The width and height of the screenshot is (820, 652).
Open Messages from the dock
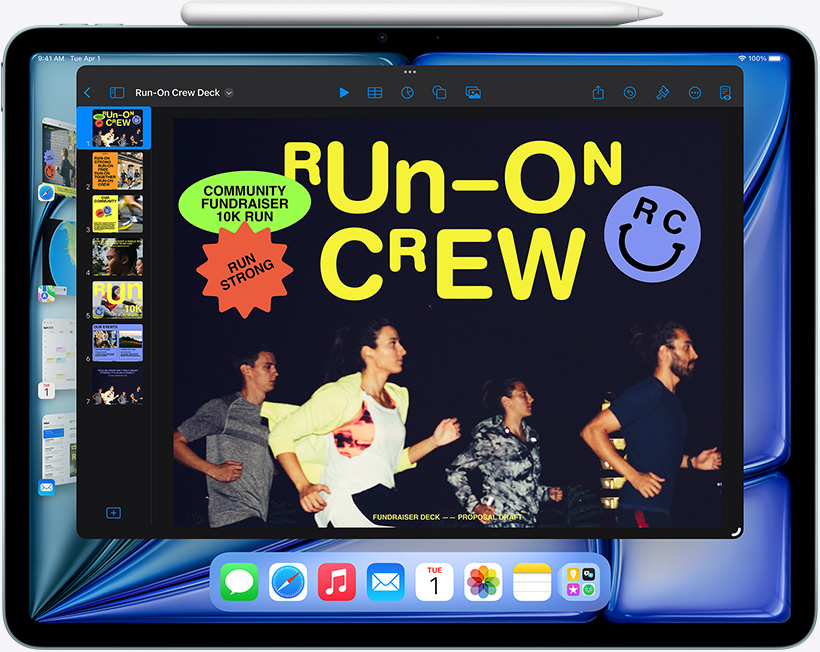pos(240,581)
